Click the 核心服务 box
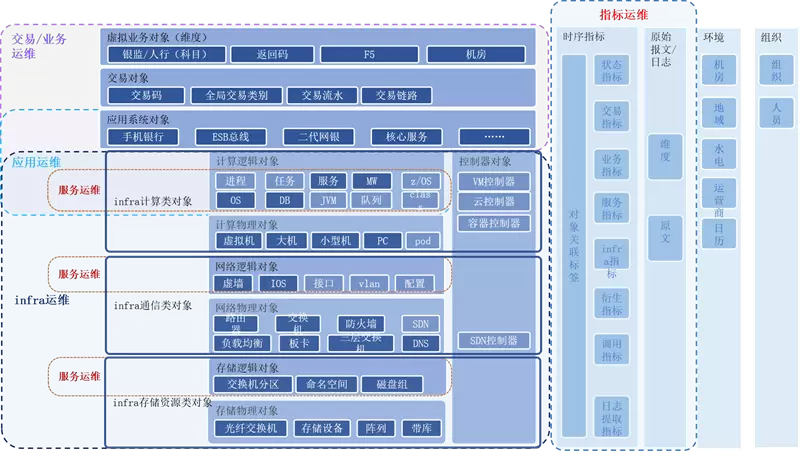 click(407, 137)
